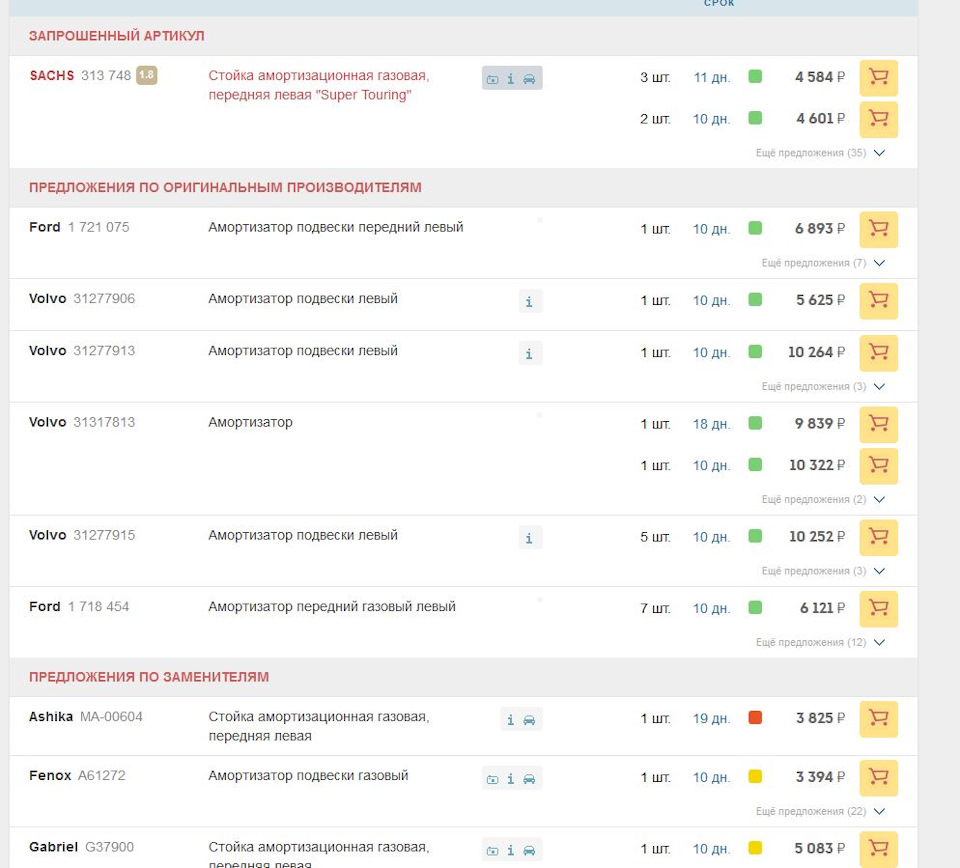
Task: Open the photo icon for Fenox A61272
Action: [x=492, y=779]
